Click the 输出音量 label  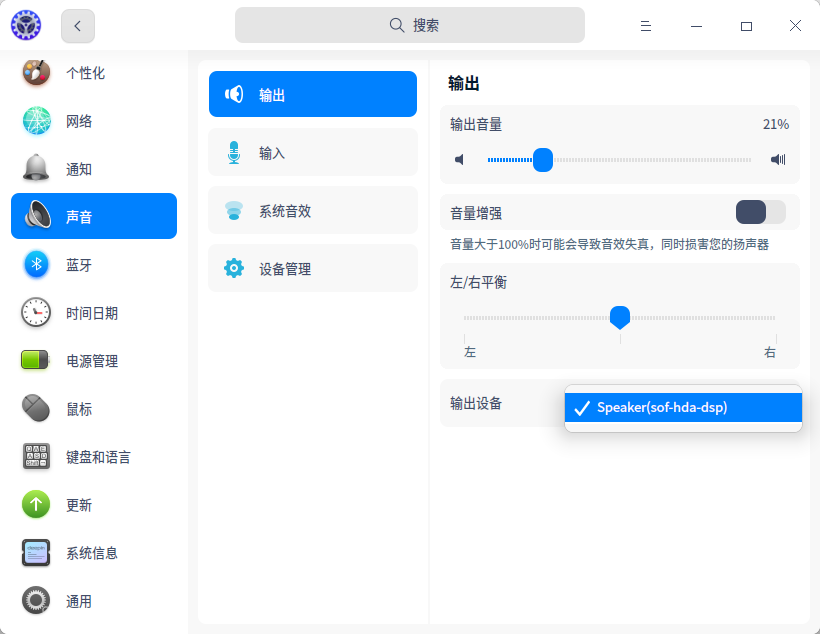pyautogui.click(x=476, y=124)
